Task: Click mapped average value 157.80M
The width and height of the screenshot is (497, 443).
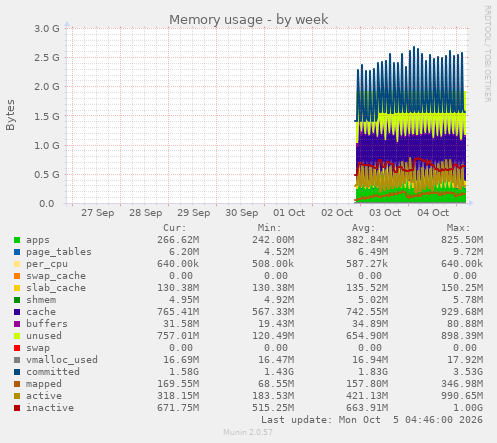Action: click(x=367, y=384)
